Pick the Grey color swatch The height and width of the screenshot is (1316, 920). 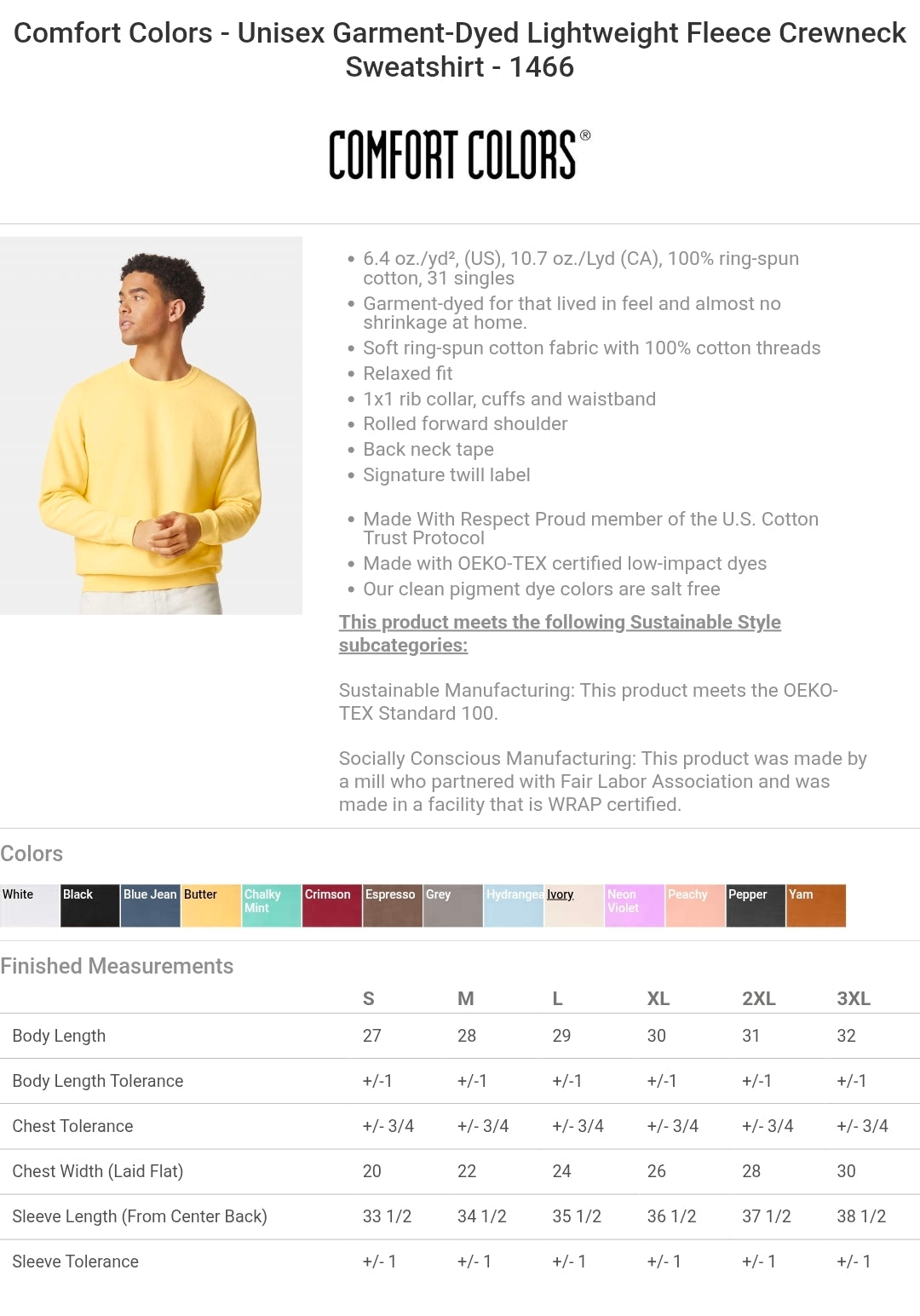[453, 905]
